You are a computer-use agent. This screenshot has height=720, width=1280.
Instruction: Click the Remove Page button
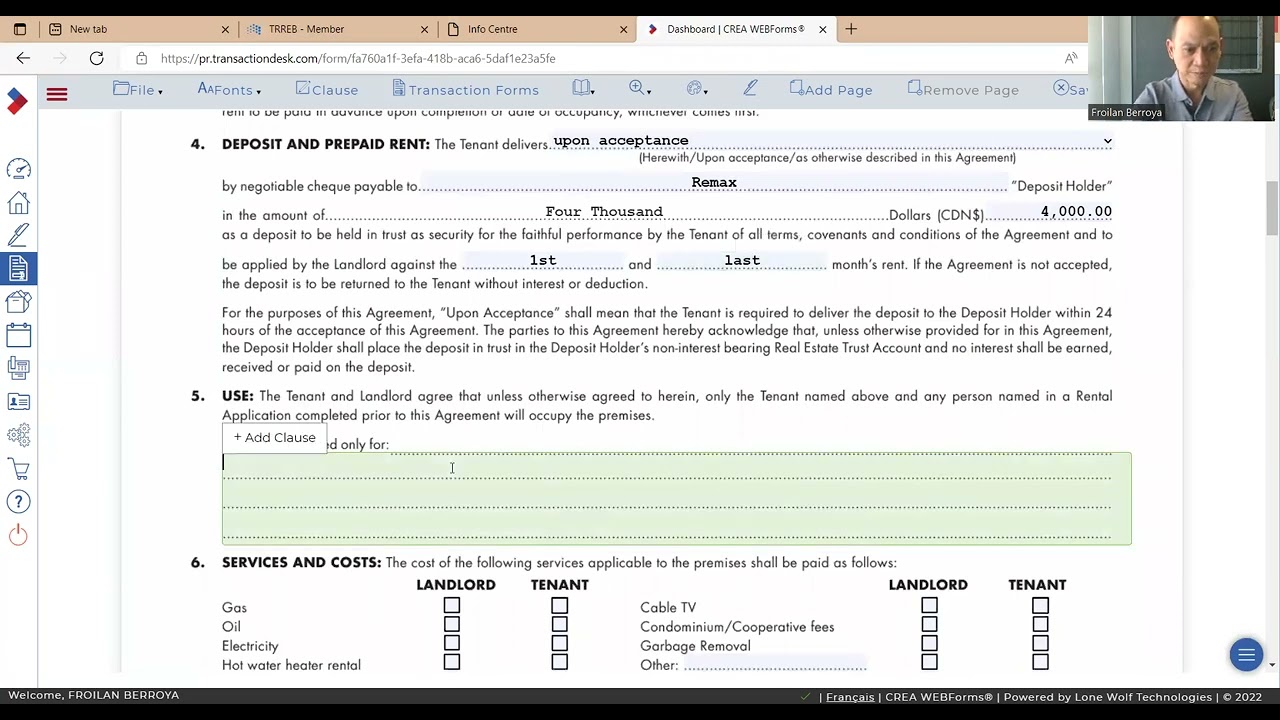963,90
